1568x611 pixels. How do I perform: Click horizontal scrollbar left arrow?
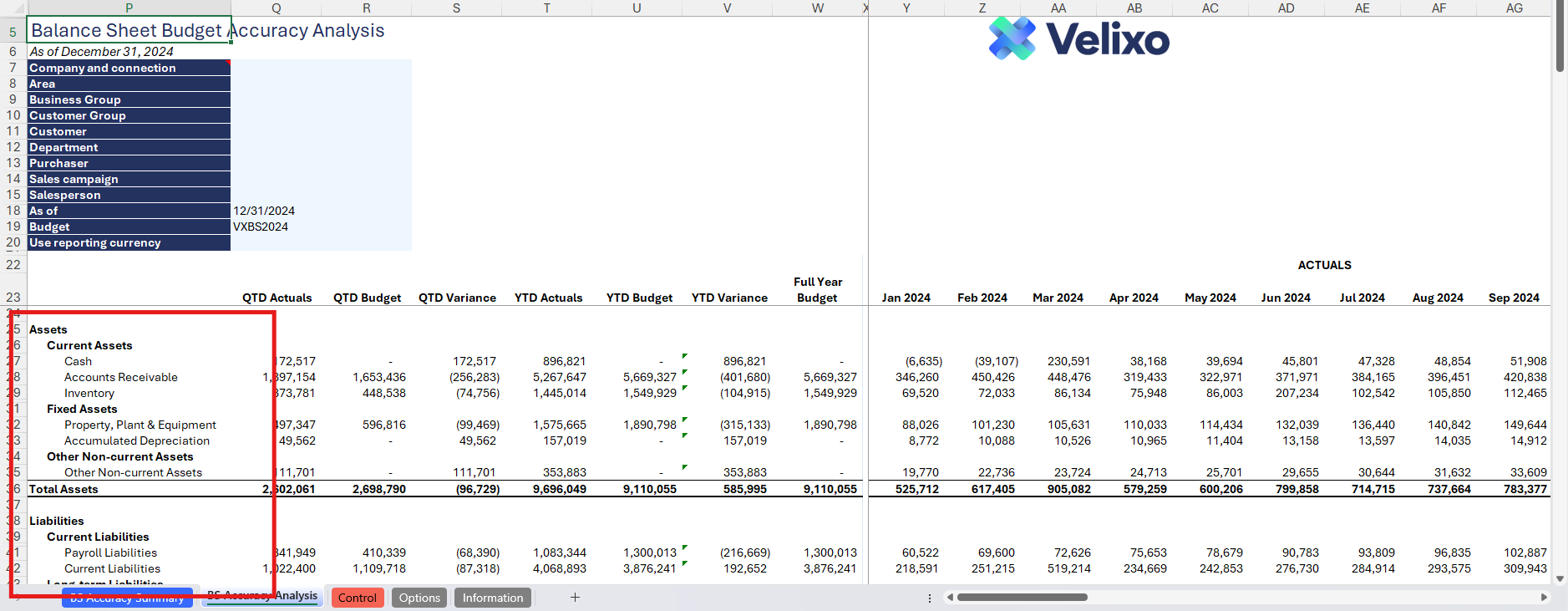pyautogui.click(x=949, y=597)
